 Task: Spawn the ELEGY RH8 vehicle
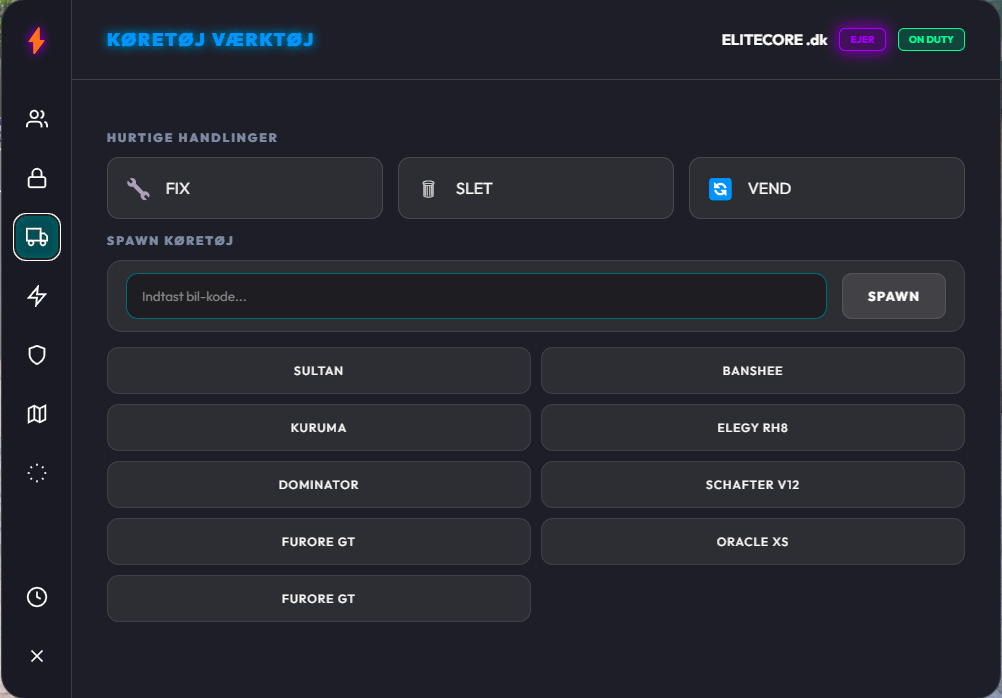click(x=752, y=428)
